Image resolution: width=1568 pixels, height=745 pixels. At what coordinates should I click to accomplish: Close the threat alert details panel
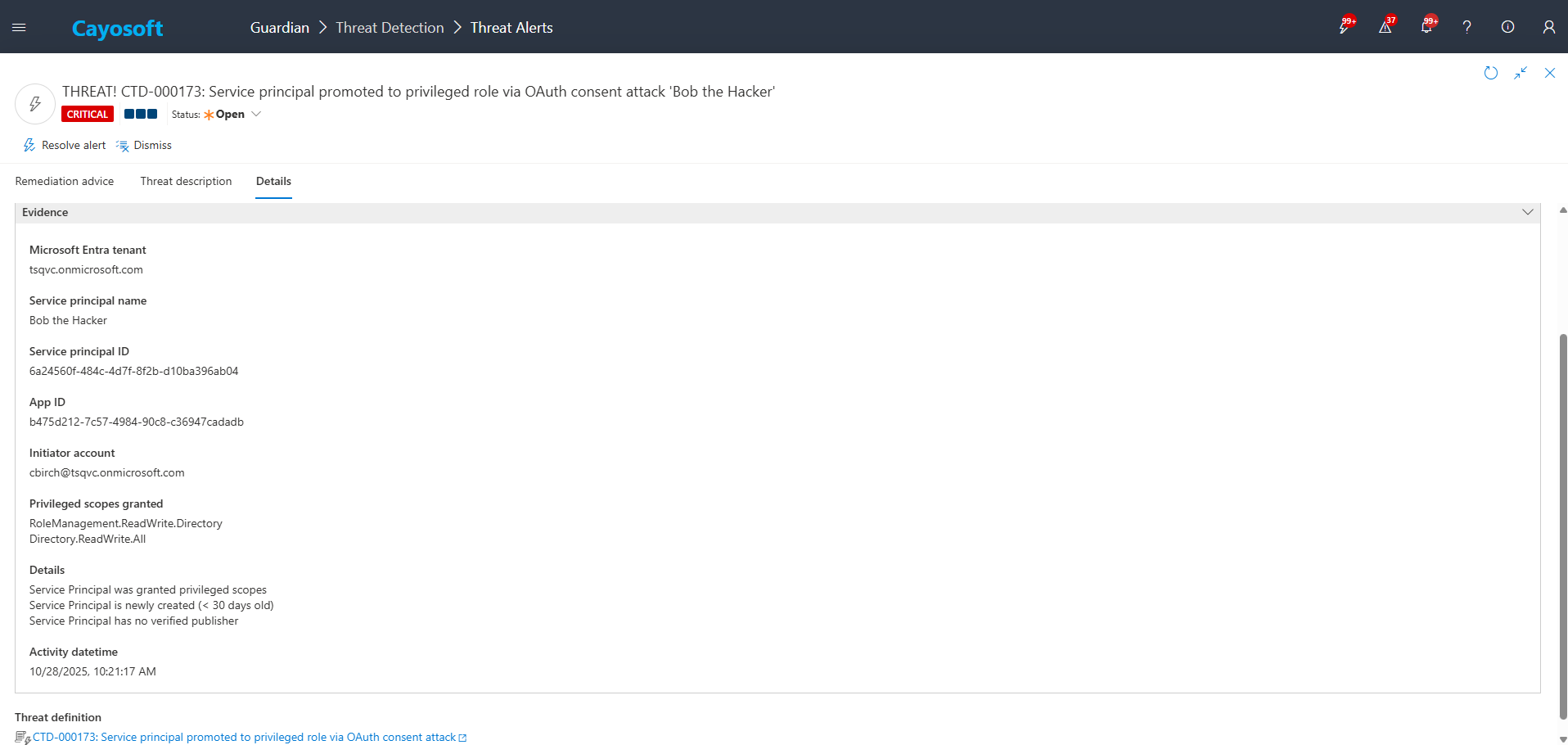click(x=1550, y=73)
